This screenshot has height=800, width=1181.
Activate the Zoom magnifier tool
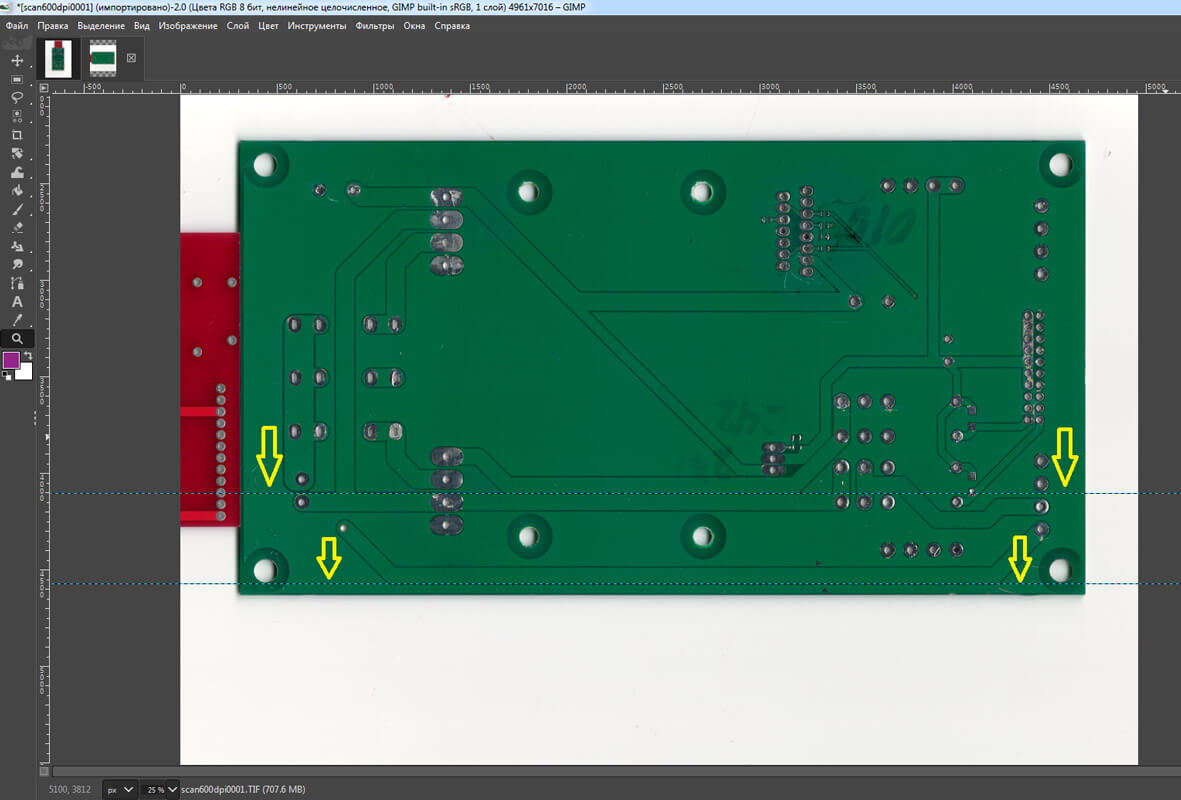click(x=17, y=339)
